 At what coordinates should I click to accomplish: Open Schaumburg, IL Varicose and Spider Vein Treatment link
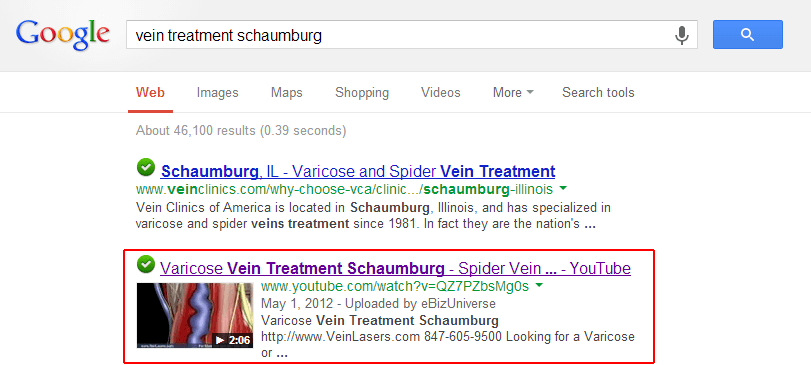tap(358, 171)
